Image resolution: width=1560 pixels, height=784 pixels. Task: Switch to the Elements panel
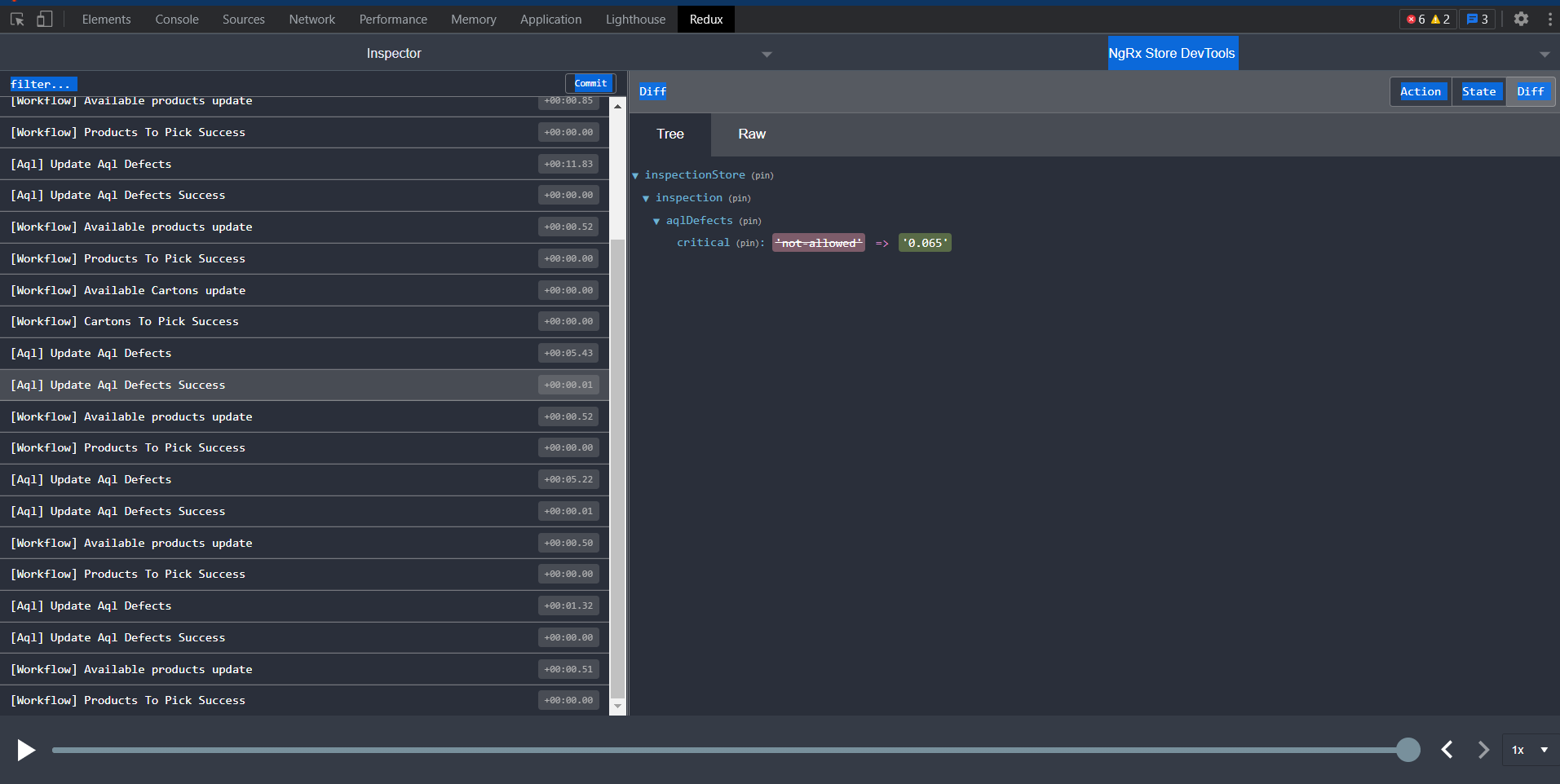point(106,19)
